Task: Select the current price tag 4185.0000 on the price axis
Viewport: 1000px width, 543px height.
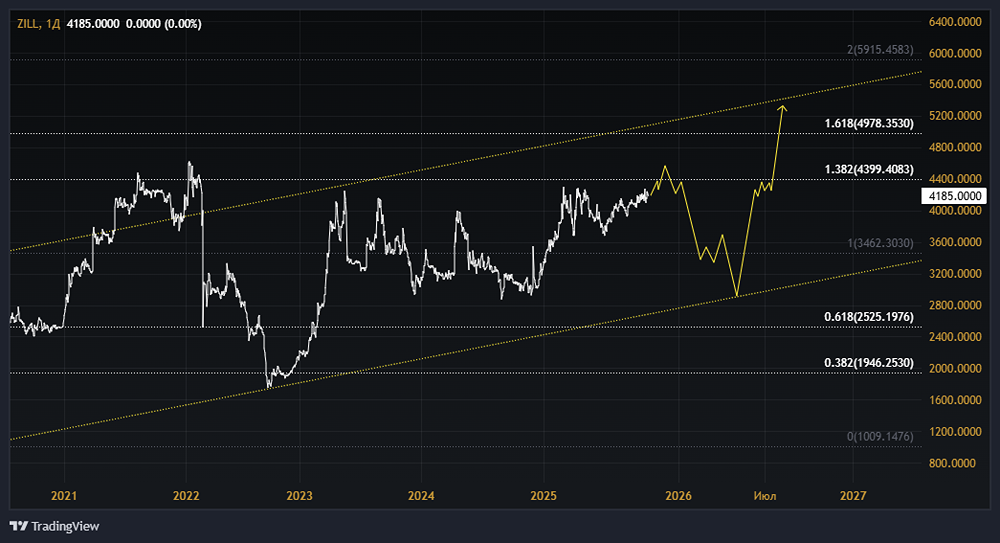Action: (954, 196)
